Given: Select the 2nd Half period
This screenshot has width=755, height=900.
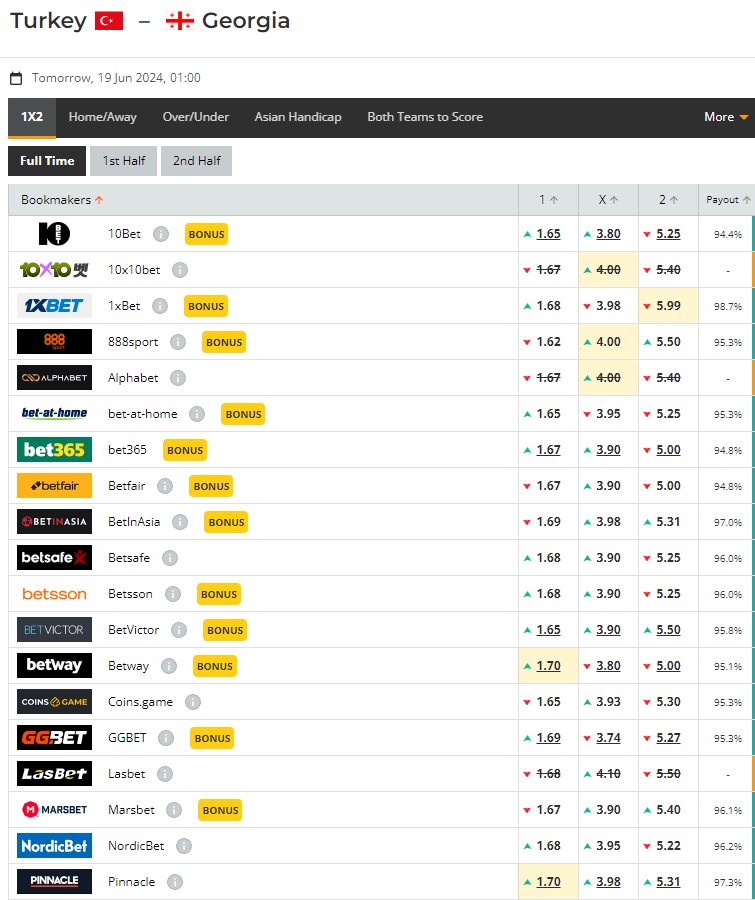Looking at the screenshot, I should 196,161.
